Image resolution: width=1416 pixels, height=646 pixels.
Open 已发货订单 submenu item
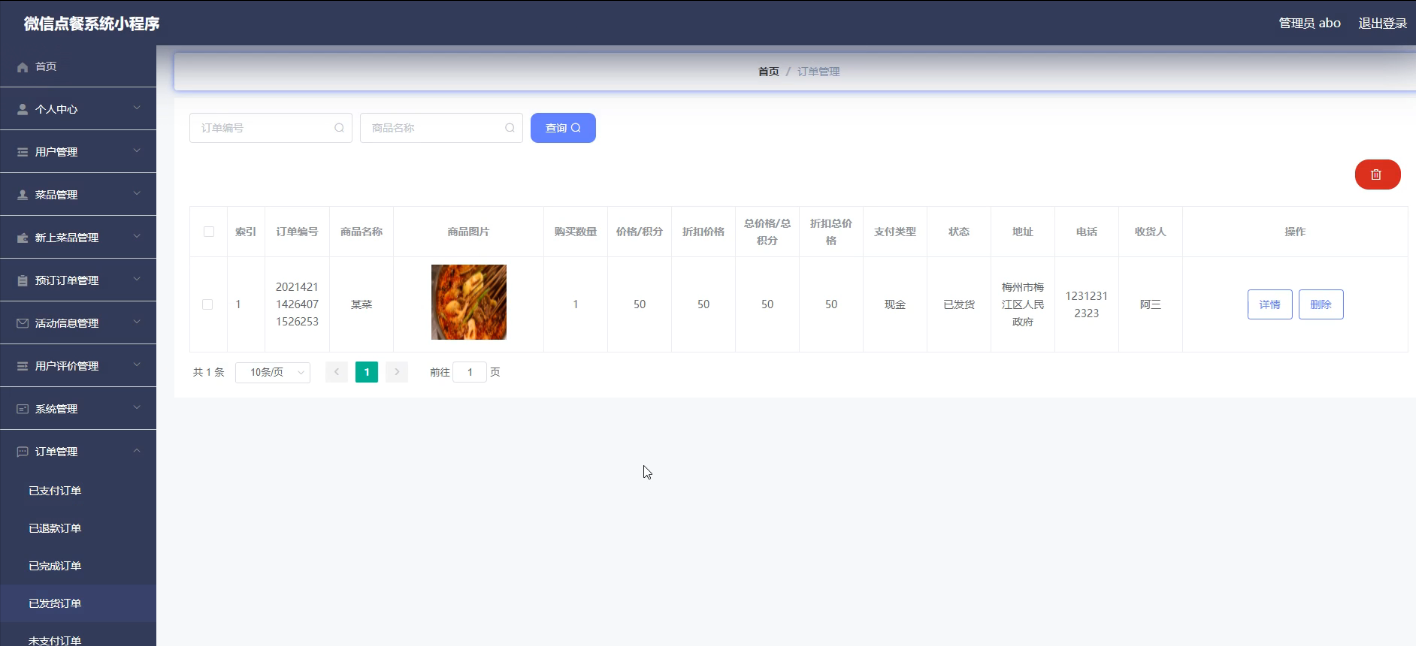[78, 603]
